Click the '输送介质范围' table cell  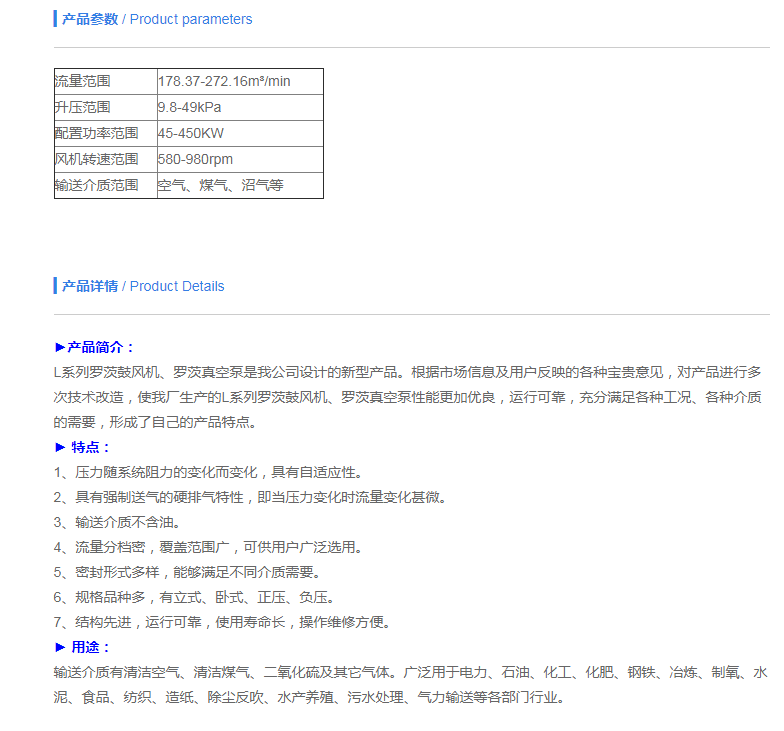(x=106, y=186)
